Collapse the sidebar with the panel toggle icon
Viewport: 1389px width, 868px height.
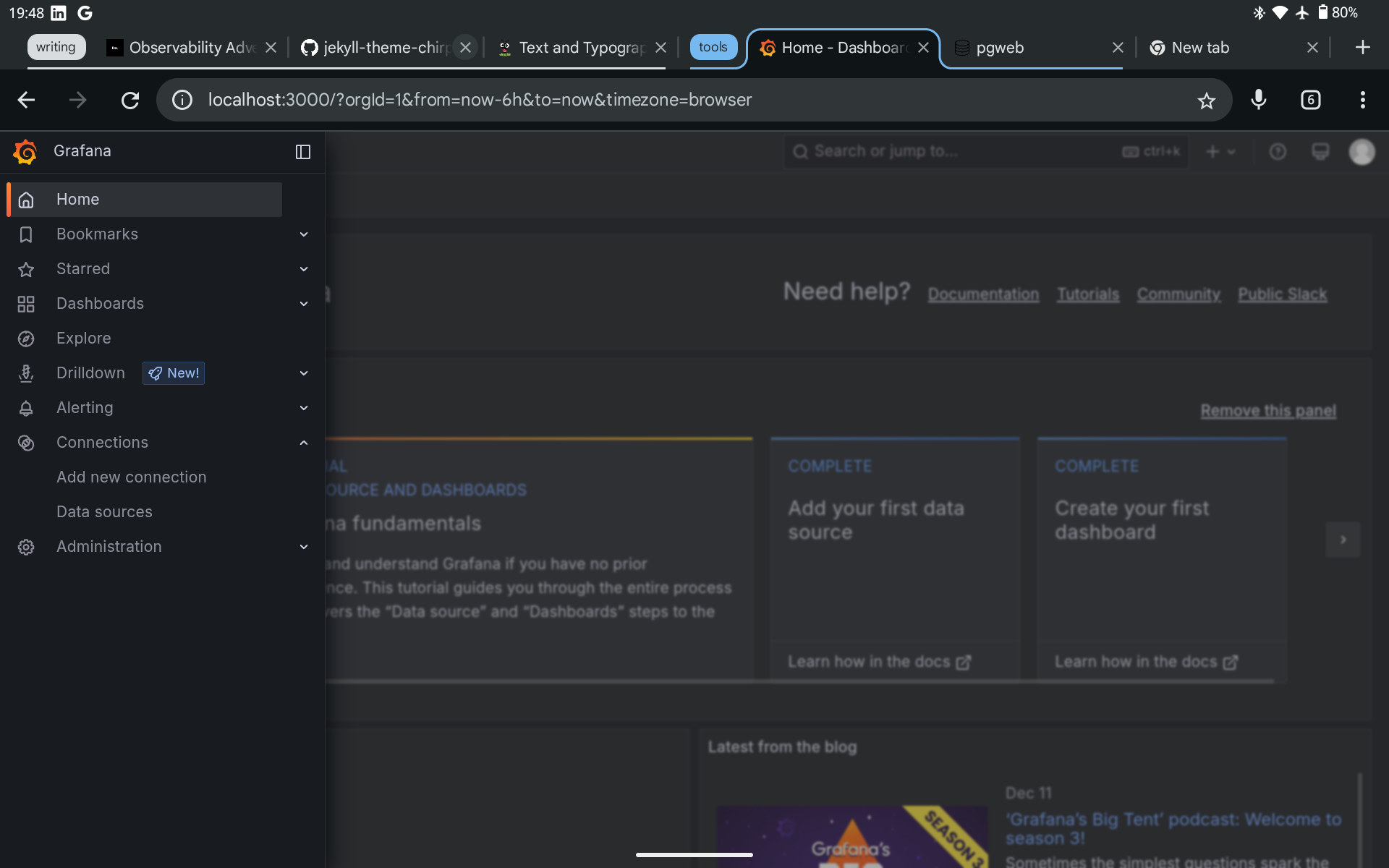302,152
